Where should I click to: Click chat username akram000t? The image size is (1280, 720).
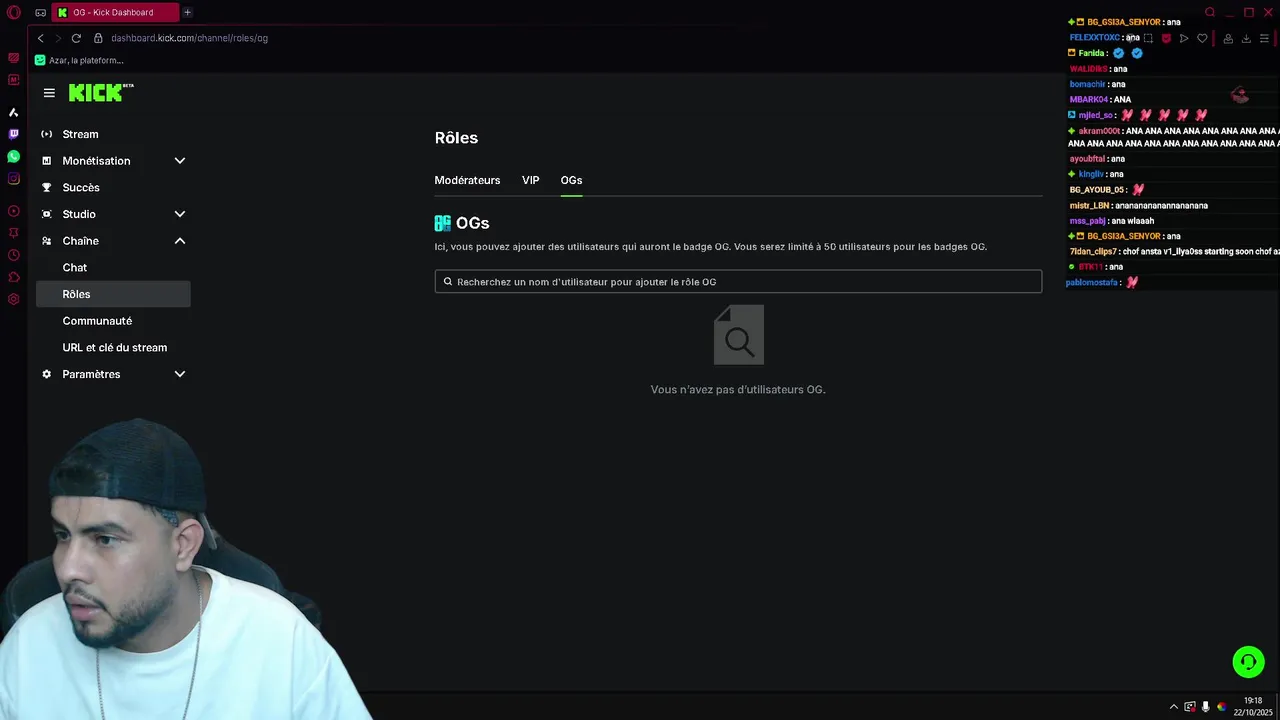1099,131
